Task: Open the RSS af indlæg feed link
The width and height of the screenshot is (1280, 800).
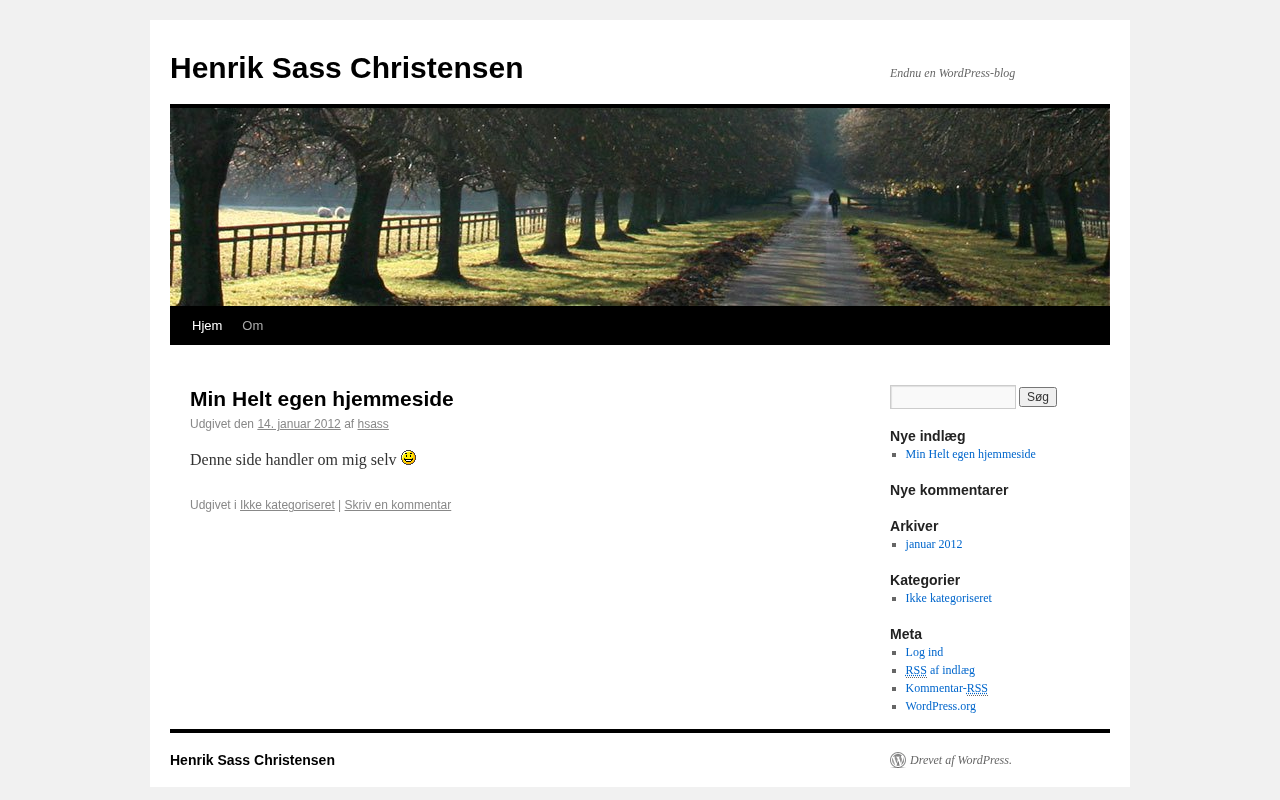Action: [940, 670]
